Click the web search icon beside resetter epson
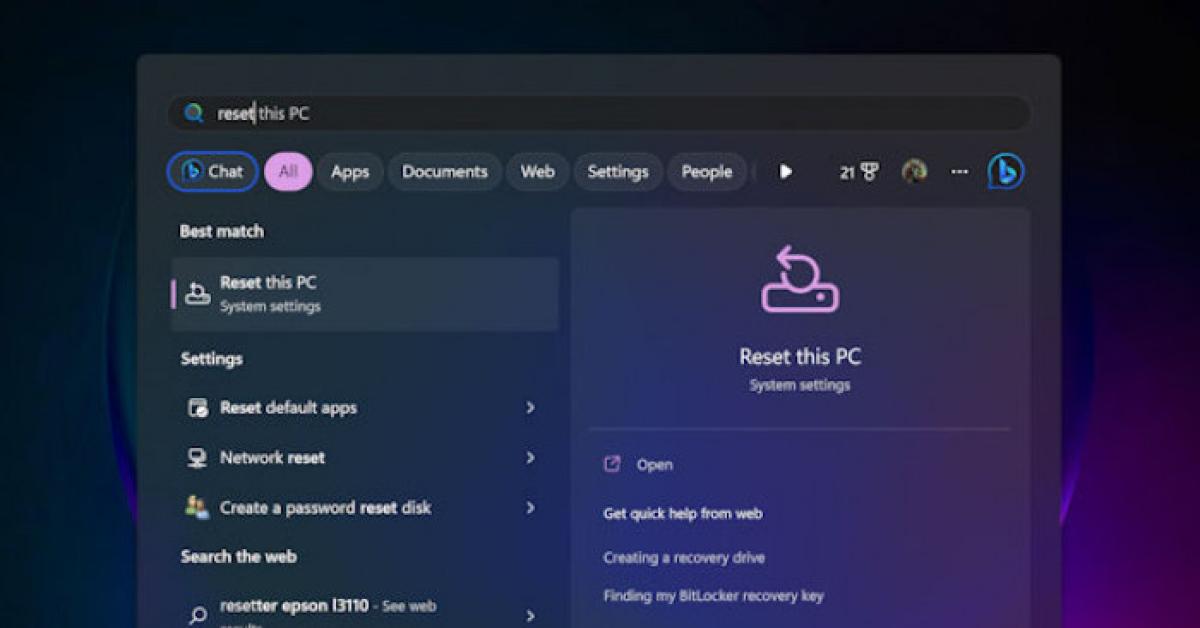This screenshot has width=1200, height=628. tap(198, 615)
